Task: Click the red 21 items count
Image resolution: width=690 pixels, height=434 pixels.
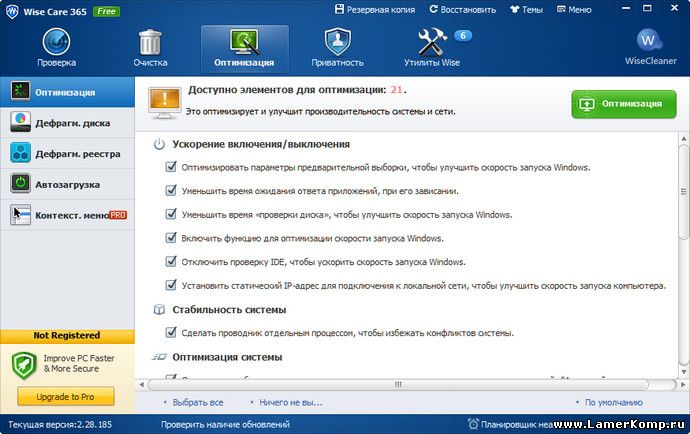Action: (396, 89)
